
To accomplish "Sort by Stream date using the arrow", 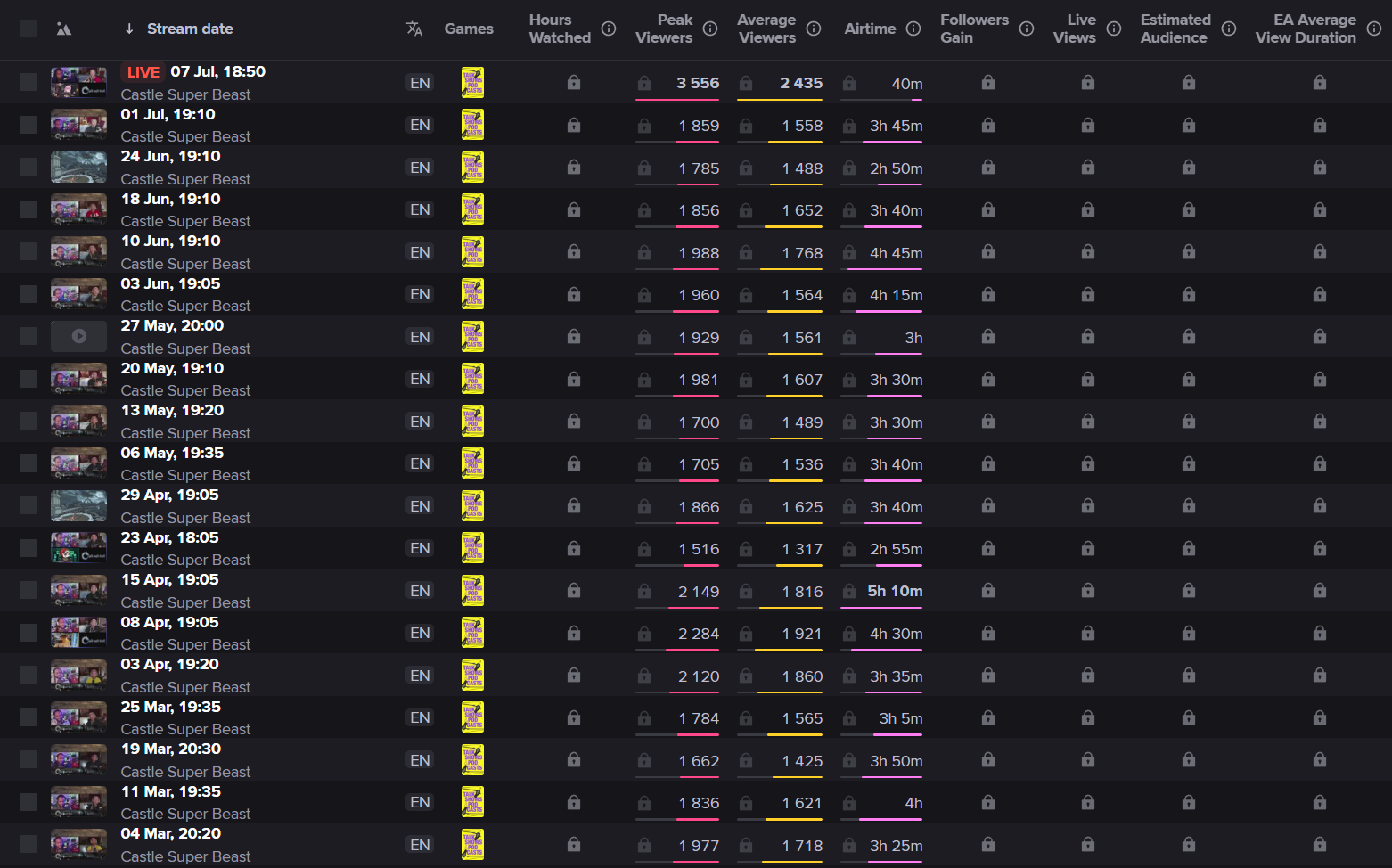I will (129, 29).
